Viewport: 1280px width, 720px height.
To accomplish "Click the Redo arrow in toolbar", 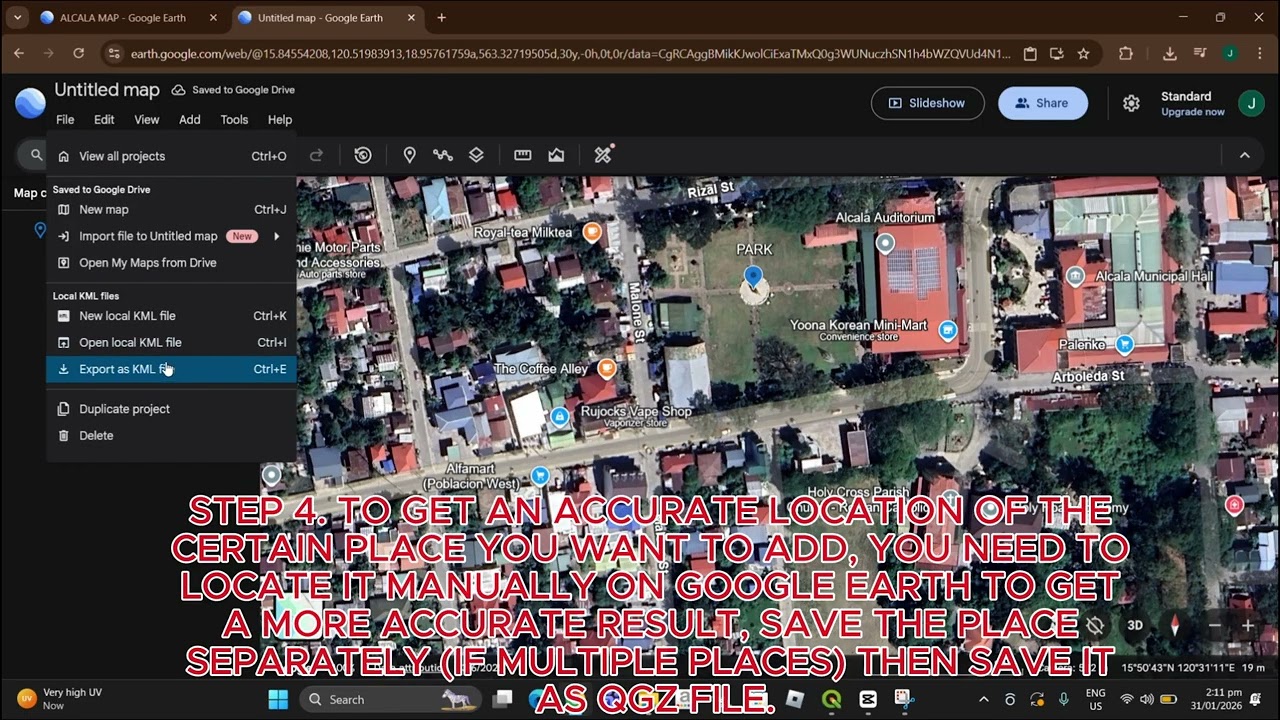I will (317, 155).
